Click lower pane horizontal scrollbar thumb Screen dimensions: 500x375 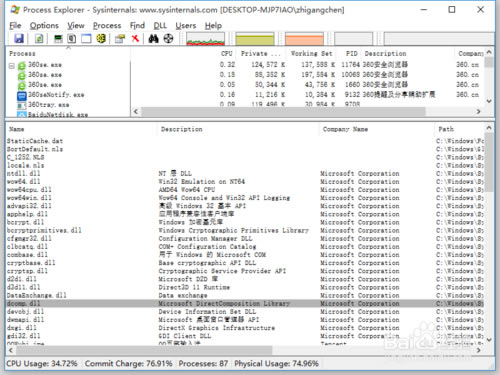click(144, 350)
